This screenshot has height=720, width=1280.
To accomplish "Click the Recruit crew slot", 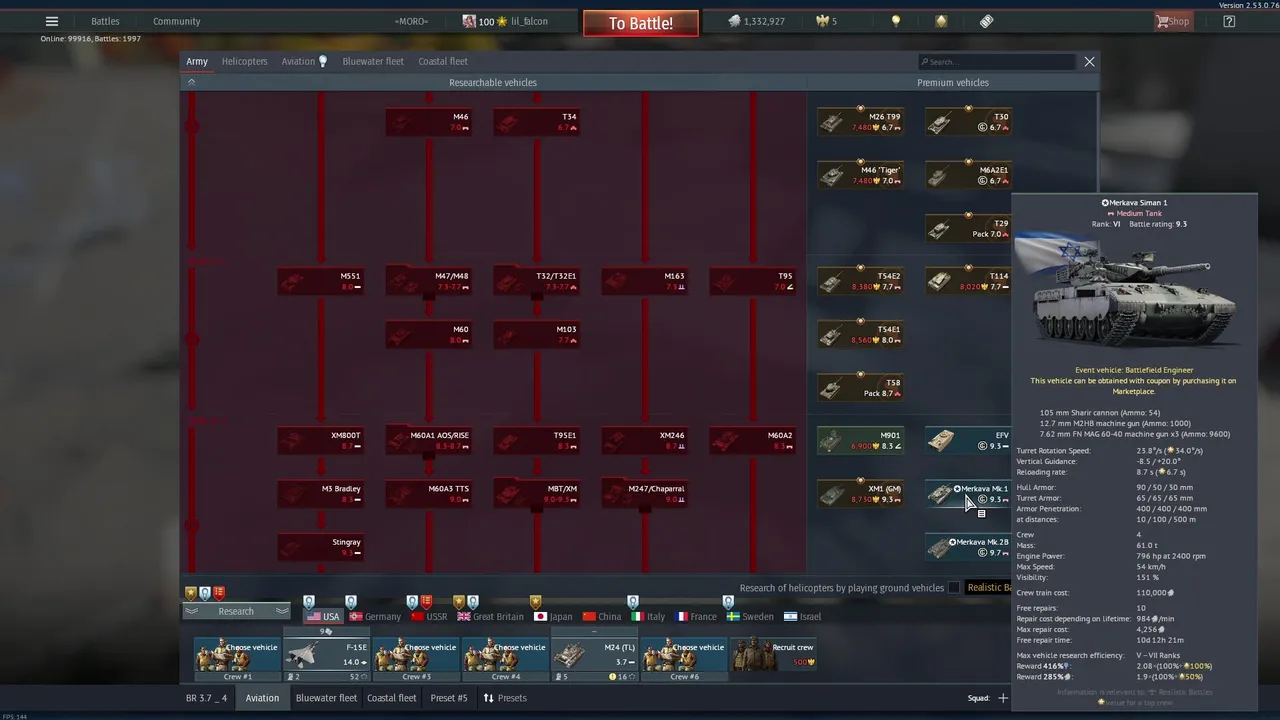I will [773, 658].
